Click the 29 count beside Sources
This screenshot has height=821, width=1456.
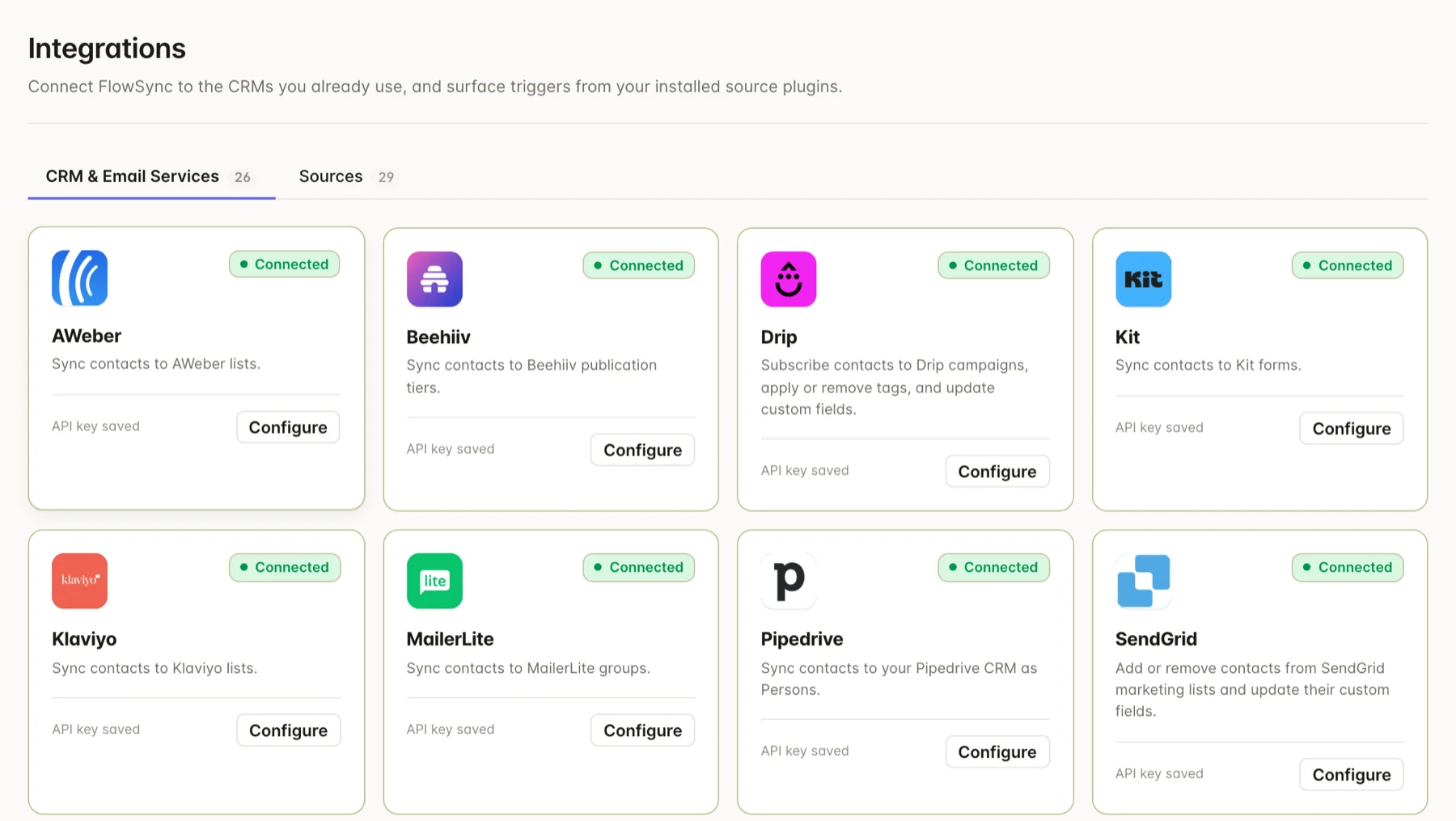[387, 177]
